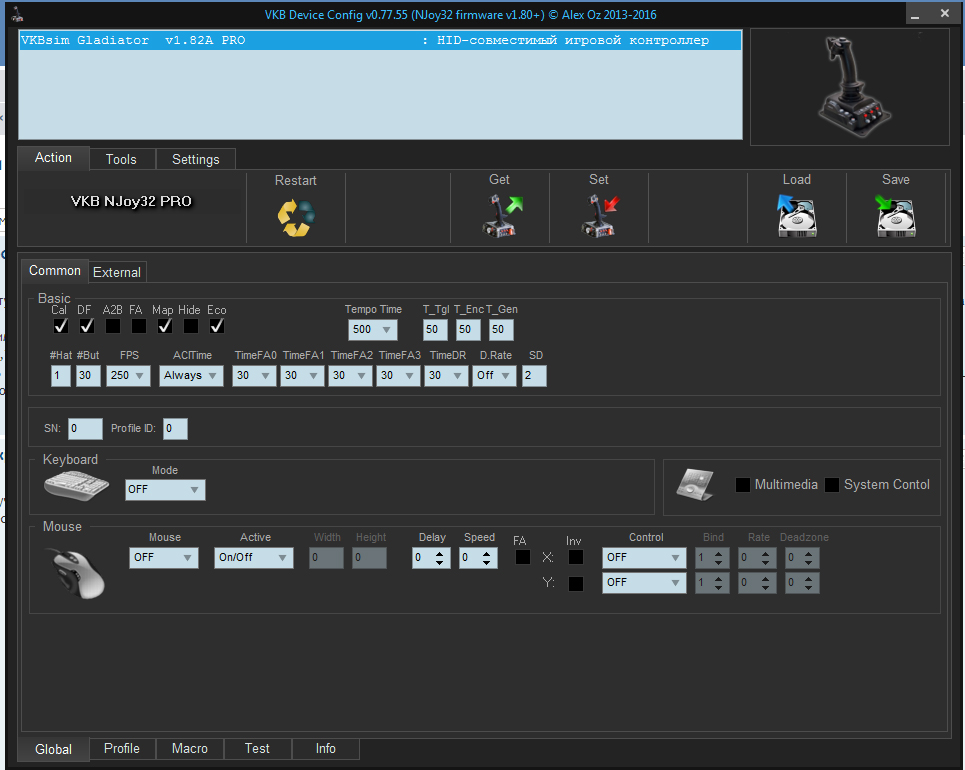Open the TimeFA3 dropdown
Image resolution: width=965 pixels, height=770 pixels.
398,375
